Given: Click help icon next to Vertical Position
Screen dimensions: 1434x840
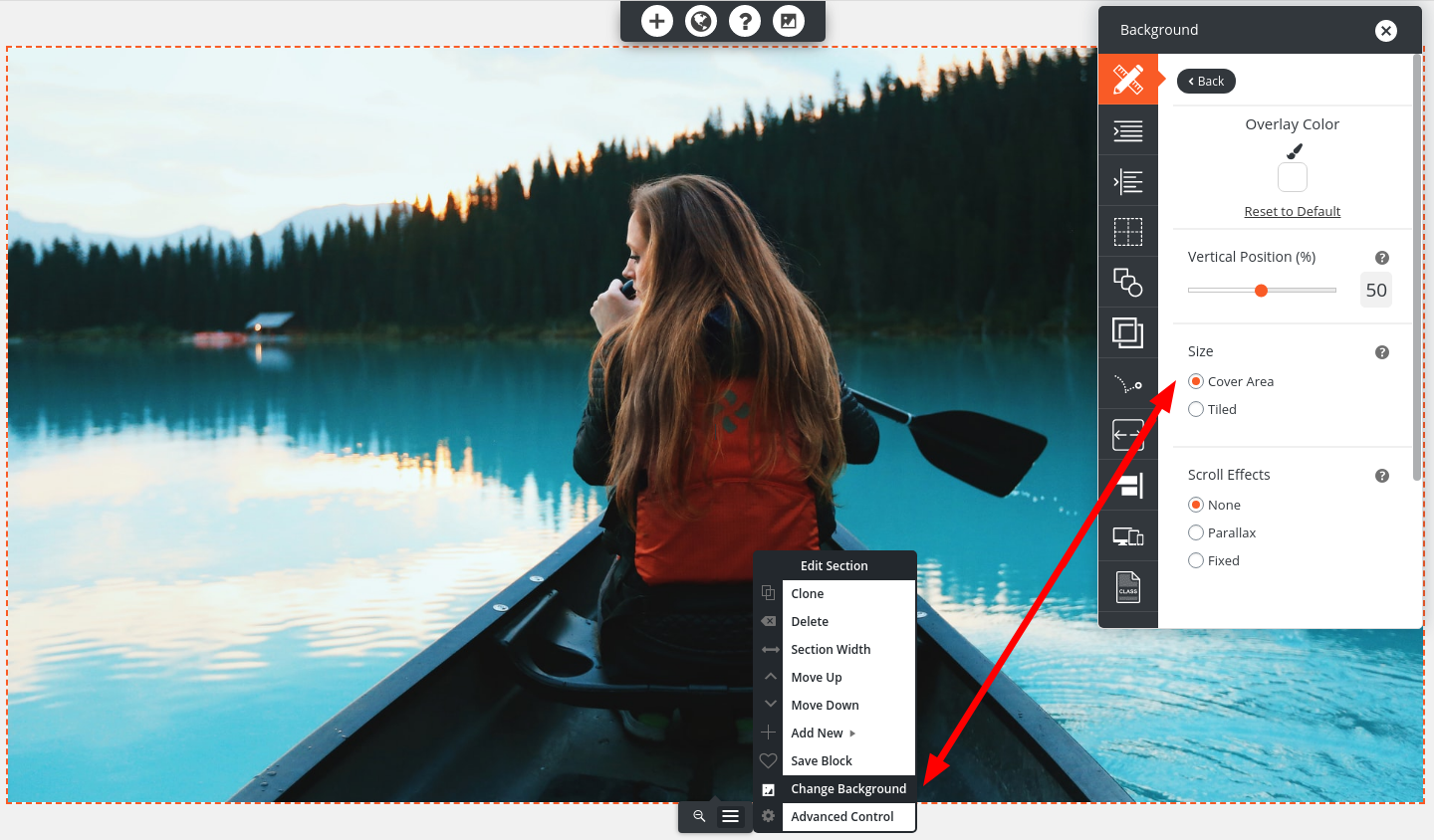Looking at the screenshot, I should (x=1382, y=258).
